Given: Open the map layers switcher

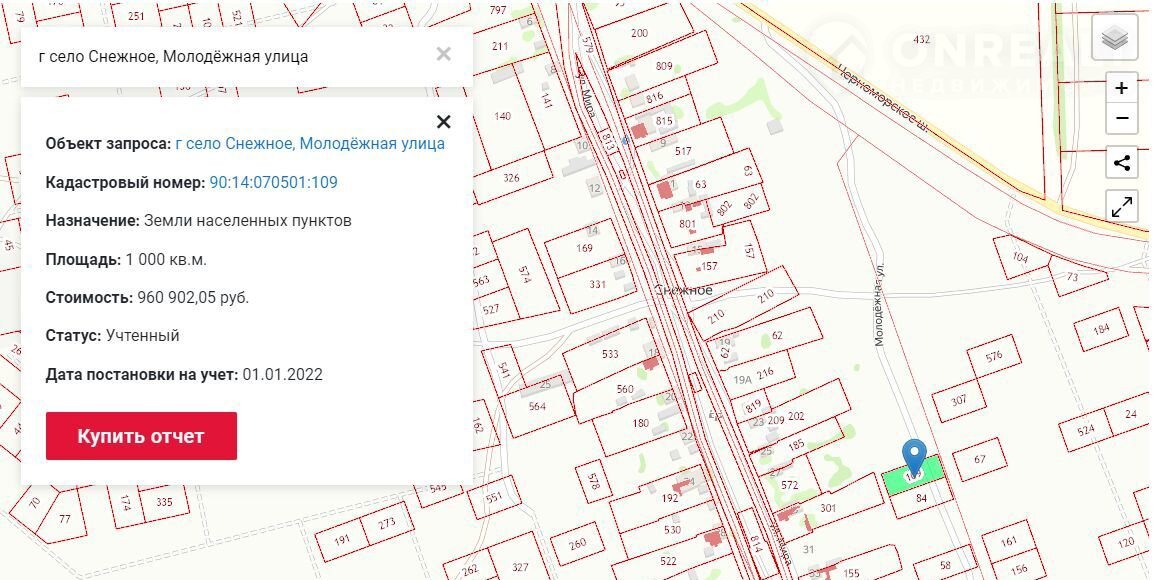Looking at the screenshot, I should tap(1114, 39).
